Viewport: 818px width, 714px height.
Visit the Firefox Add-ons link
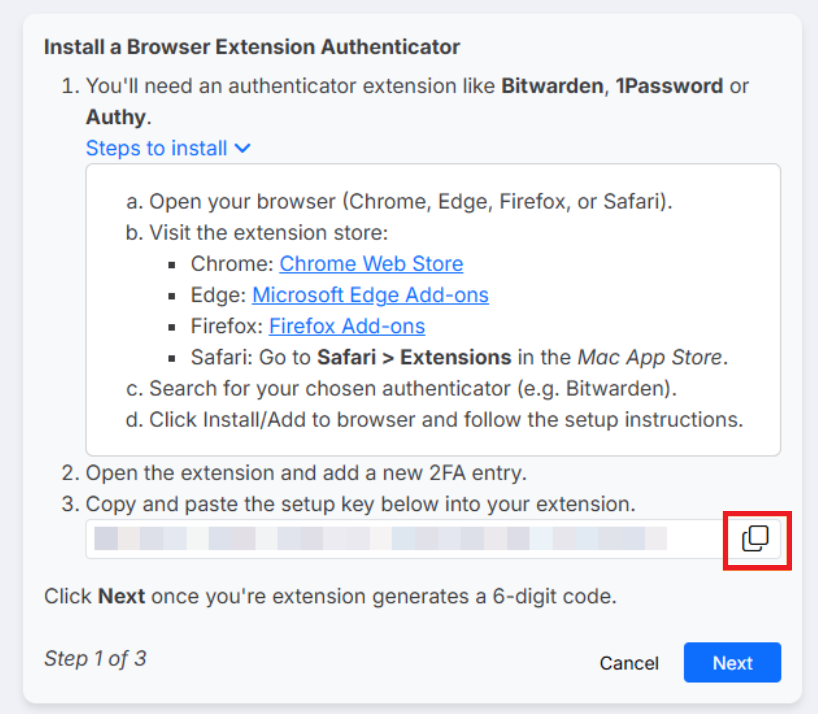tap(347, 326)
